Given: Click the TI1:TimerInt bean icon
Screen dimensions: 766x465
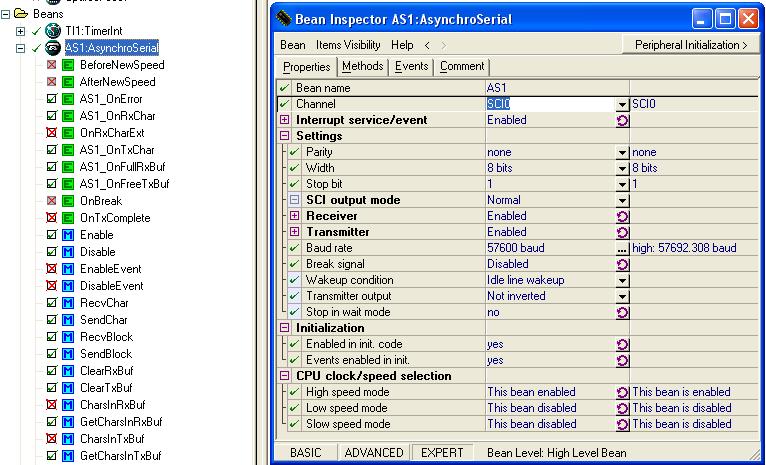Looking at the screenshot, I should 53,31.
